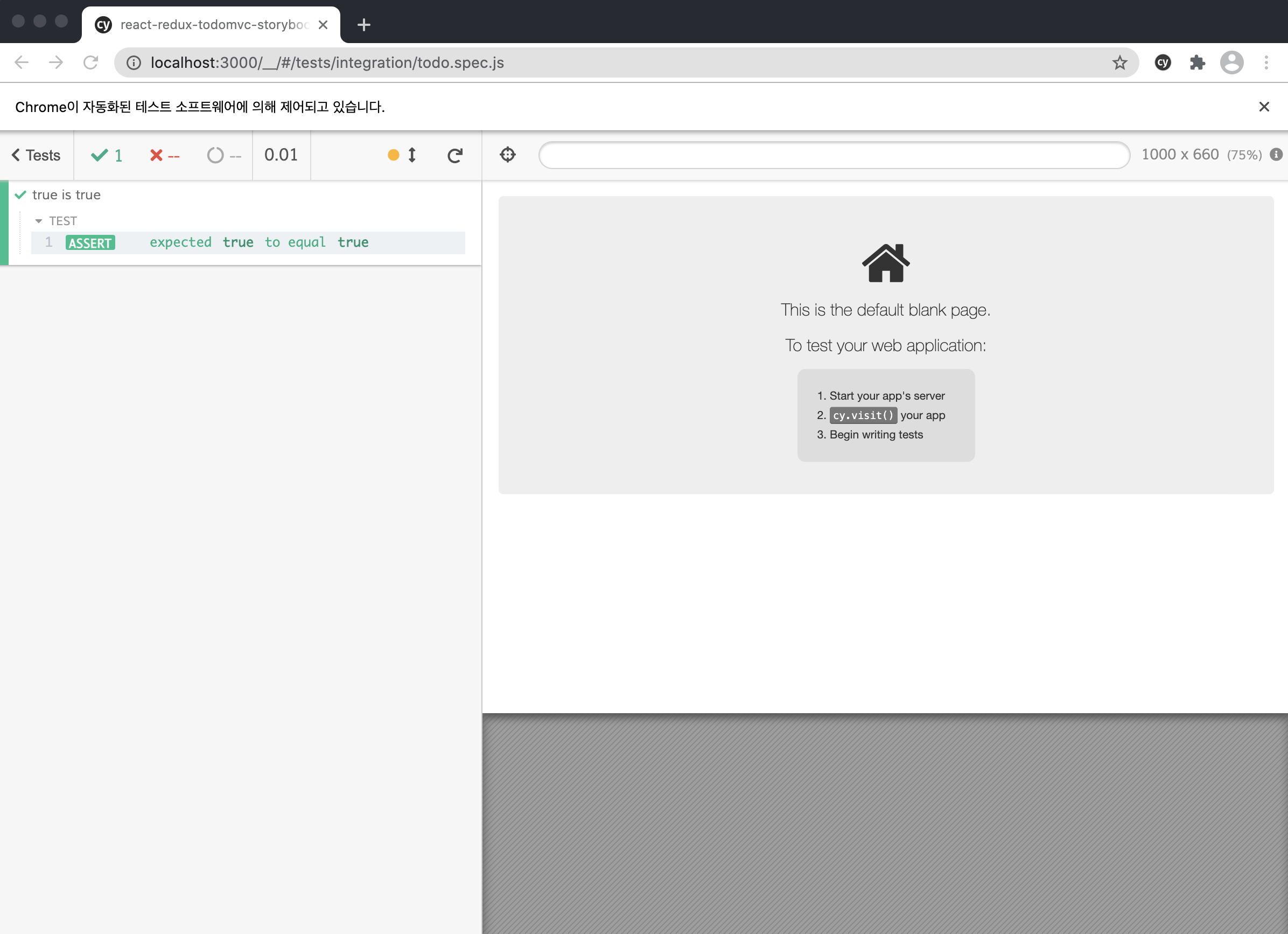Viewport: 1288px width, 934px height.
Task: Select the ASSERT command log entry
Action: click(x=248, y=242)
